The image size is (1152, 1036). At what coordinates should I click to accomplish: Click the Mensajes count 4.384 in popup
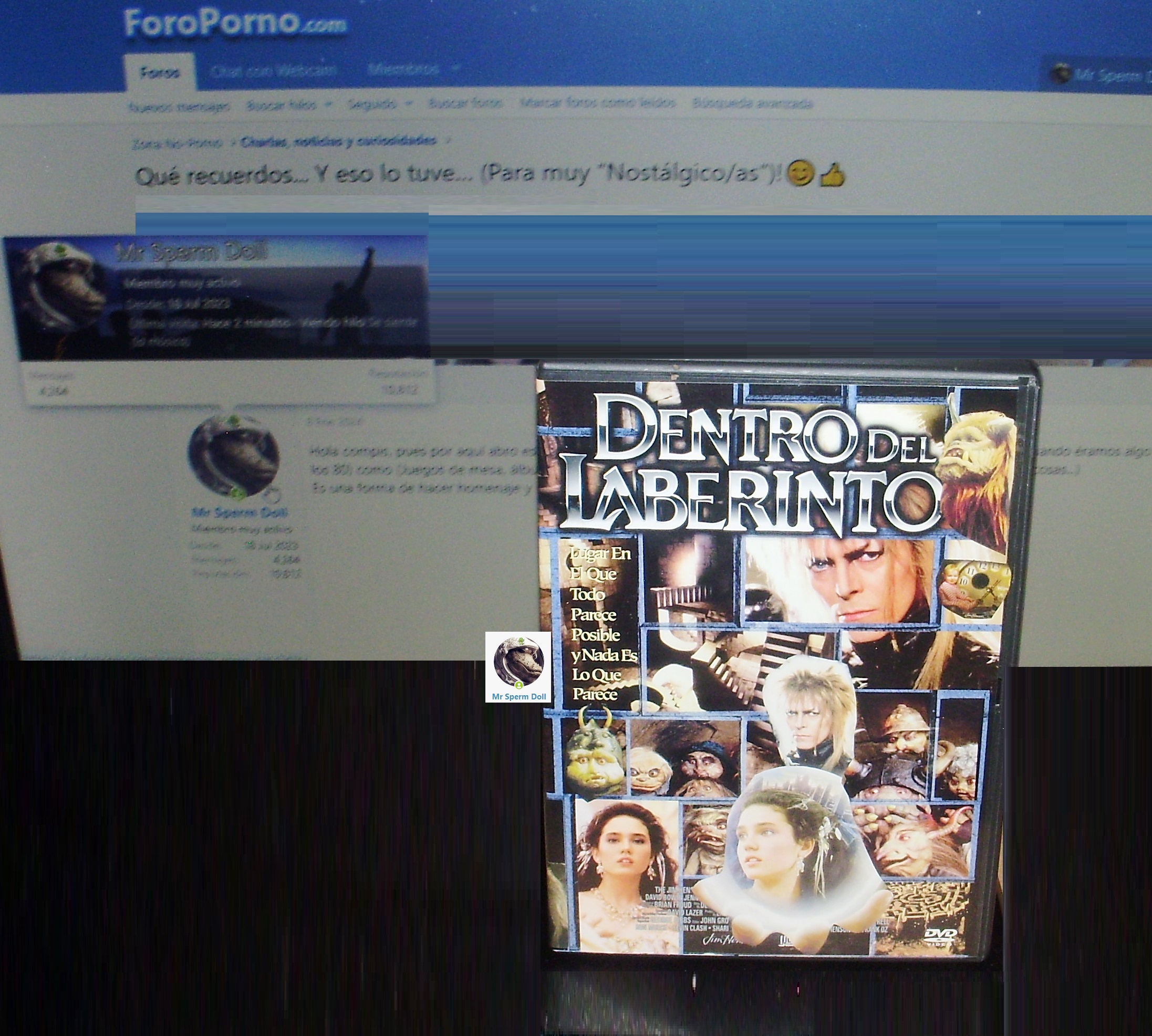53,392
